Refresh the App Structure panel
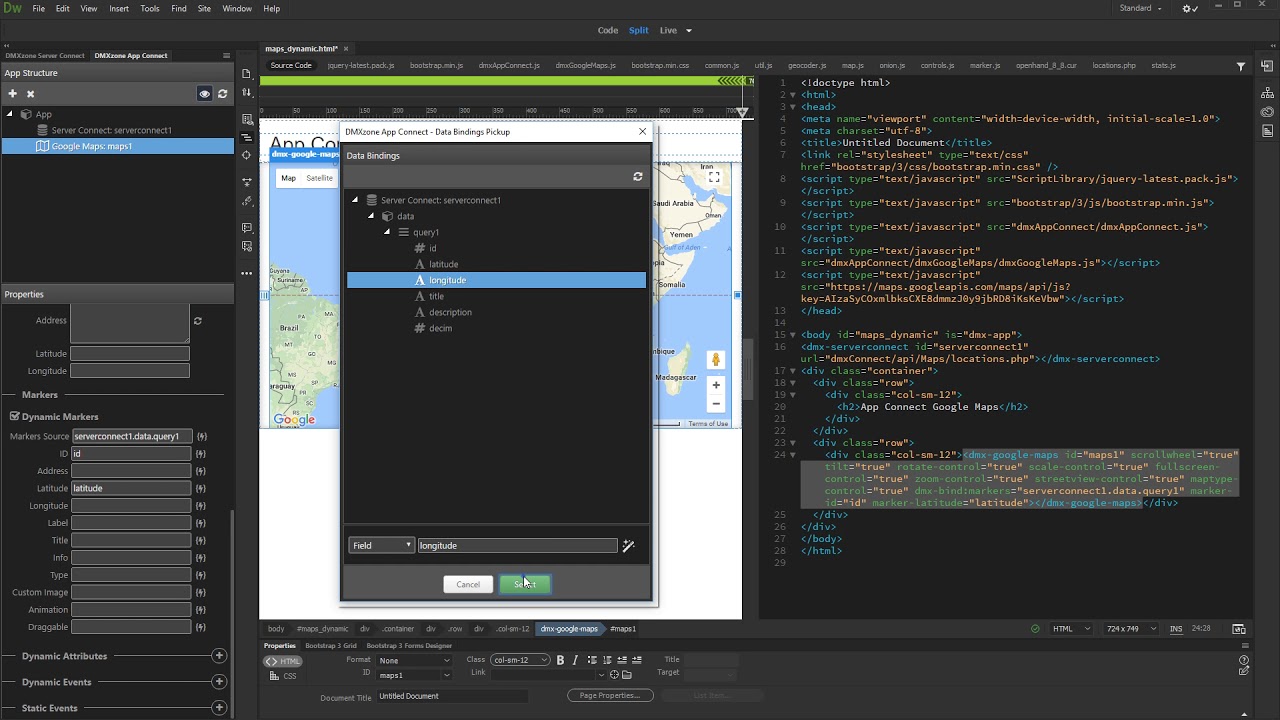 click(222, 93)
